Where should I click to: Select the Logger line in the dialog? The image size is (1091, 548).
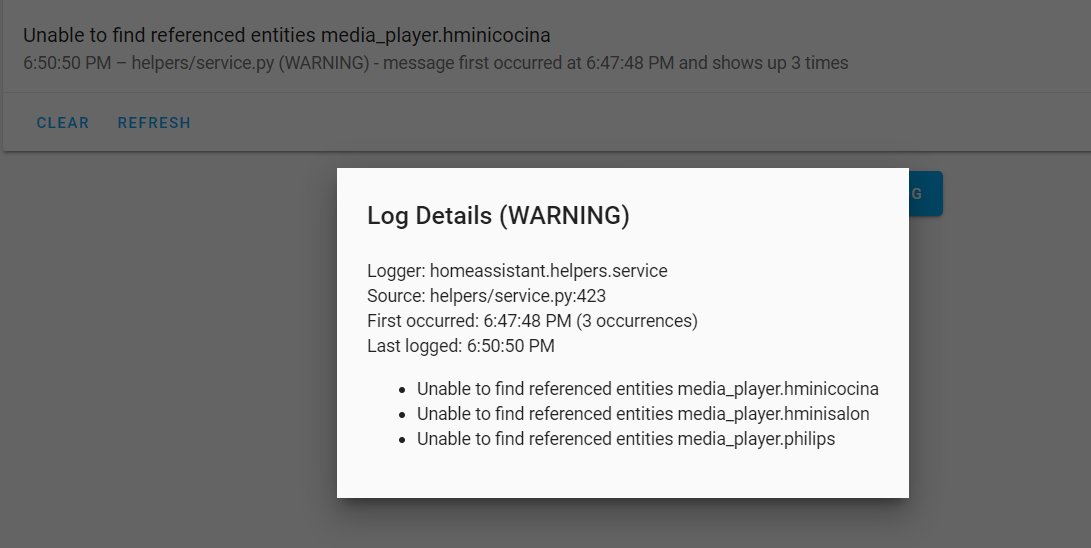click(517, 271)
